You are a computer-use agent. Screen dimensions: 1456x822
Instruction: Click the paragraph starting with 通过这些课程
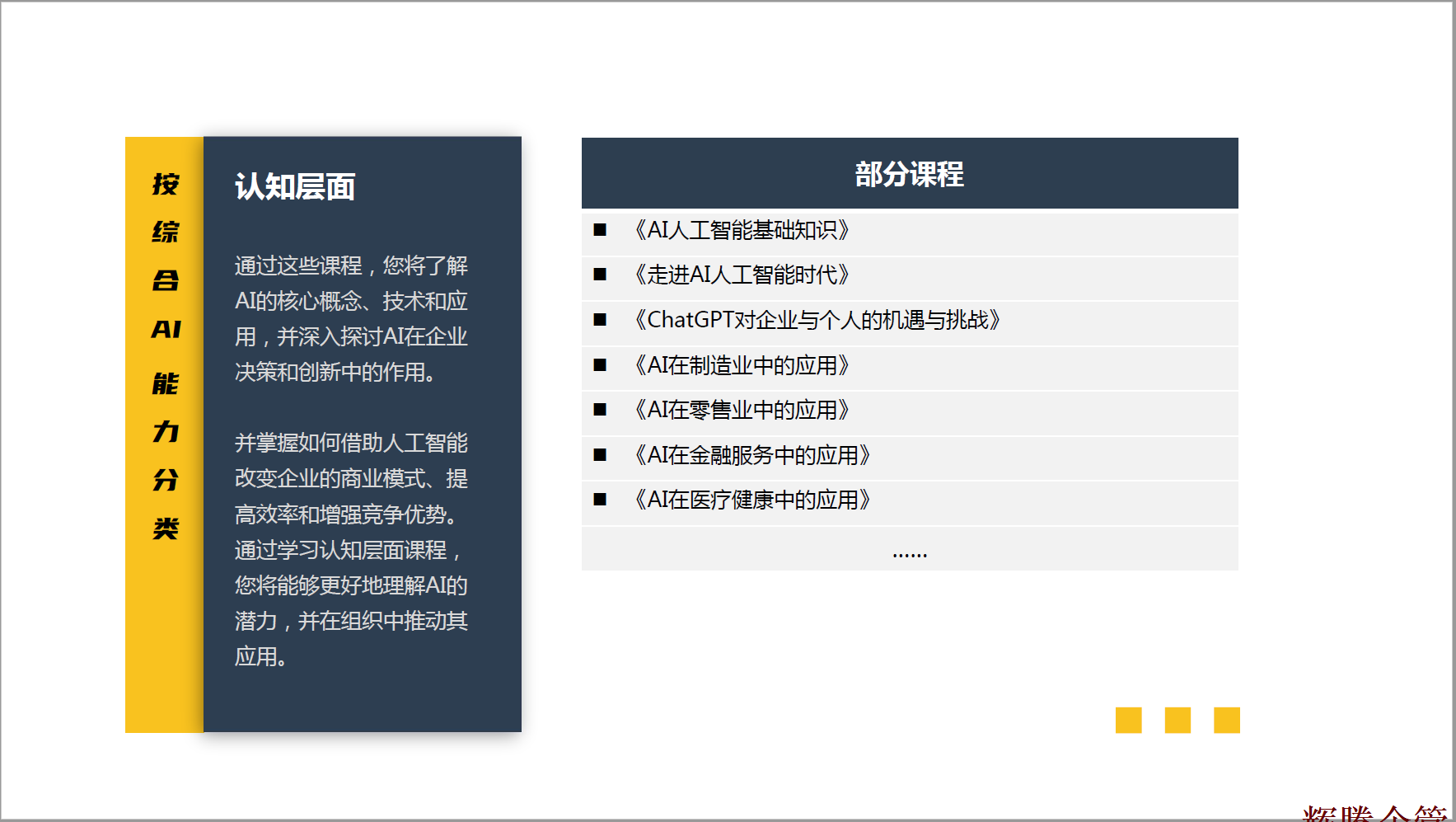coord(351,319)
